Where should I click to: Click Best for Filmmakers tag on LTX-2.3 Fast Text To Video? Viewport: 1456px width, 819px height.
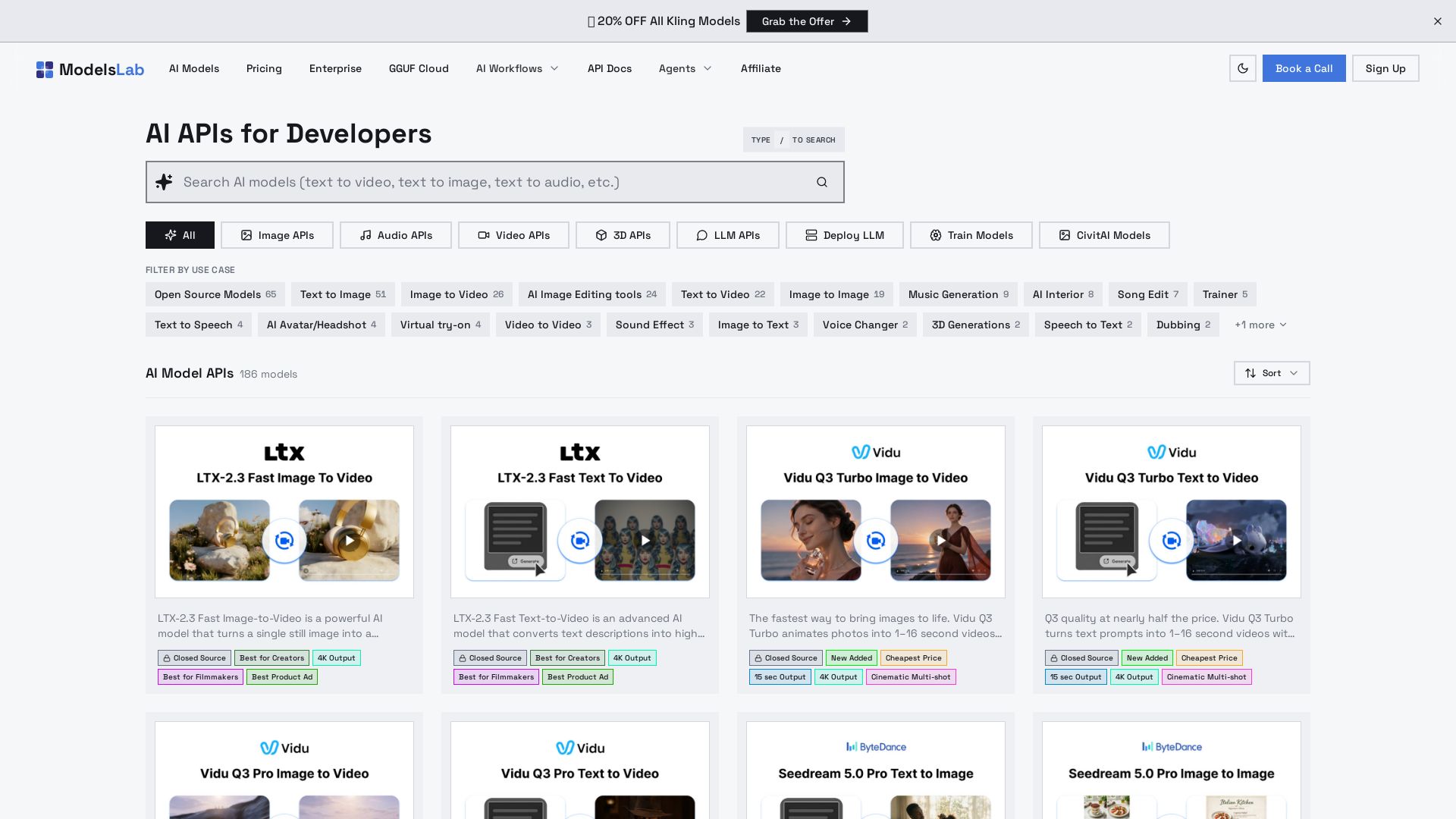[x=497, y=677]
